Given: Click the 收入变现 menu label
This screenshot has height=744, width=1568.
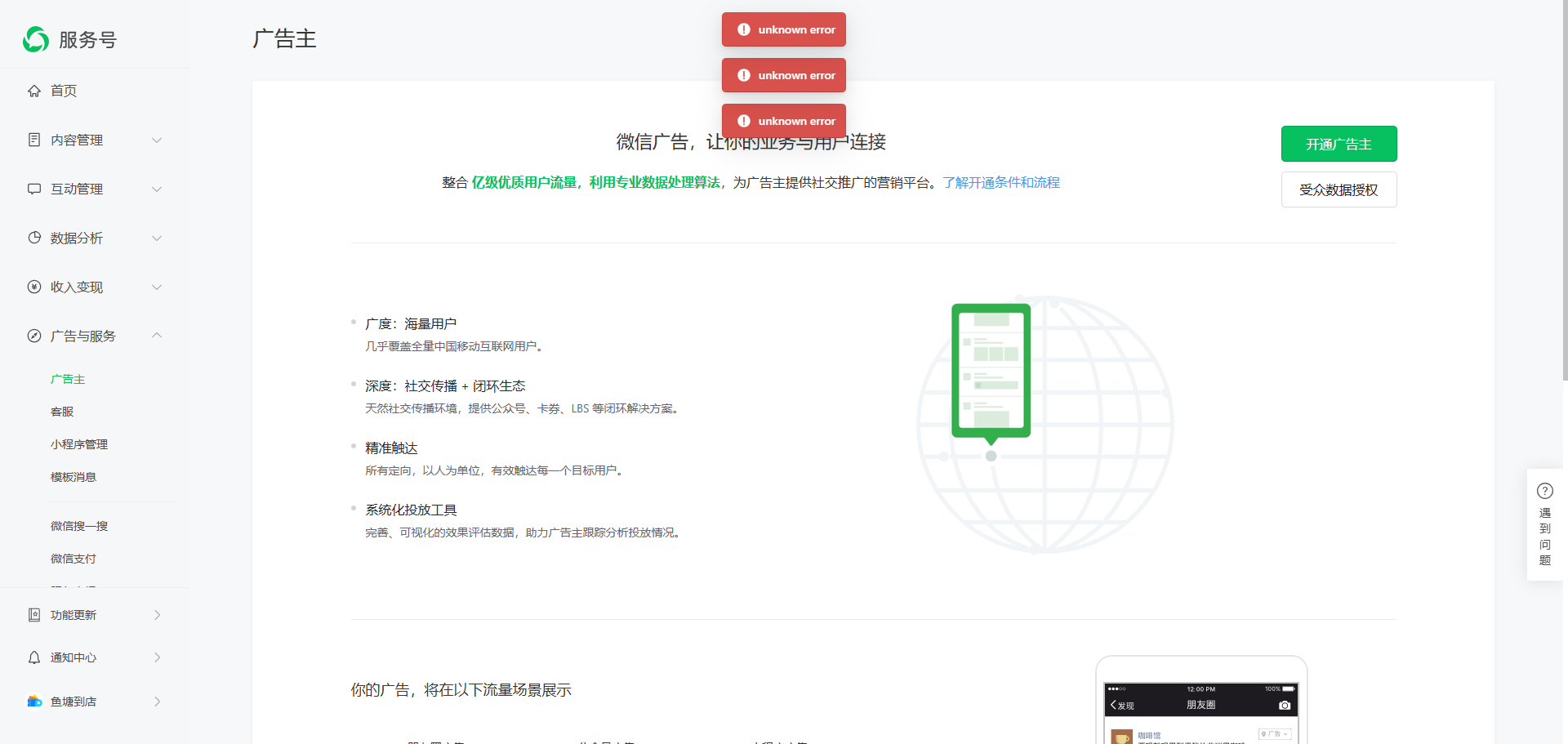Looking at the screenshot, I should tap(77, 287).
